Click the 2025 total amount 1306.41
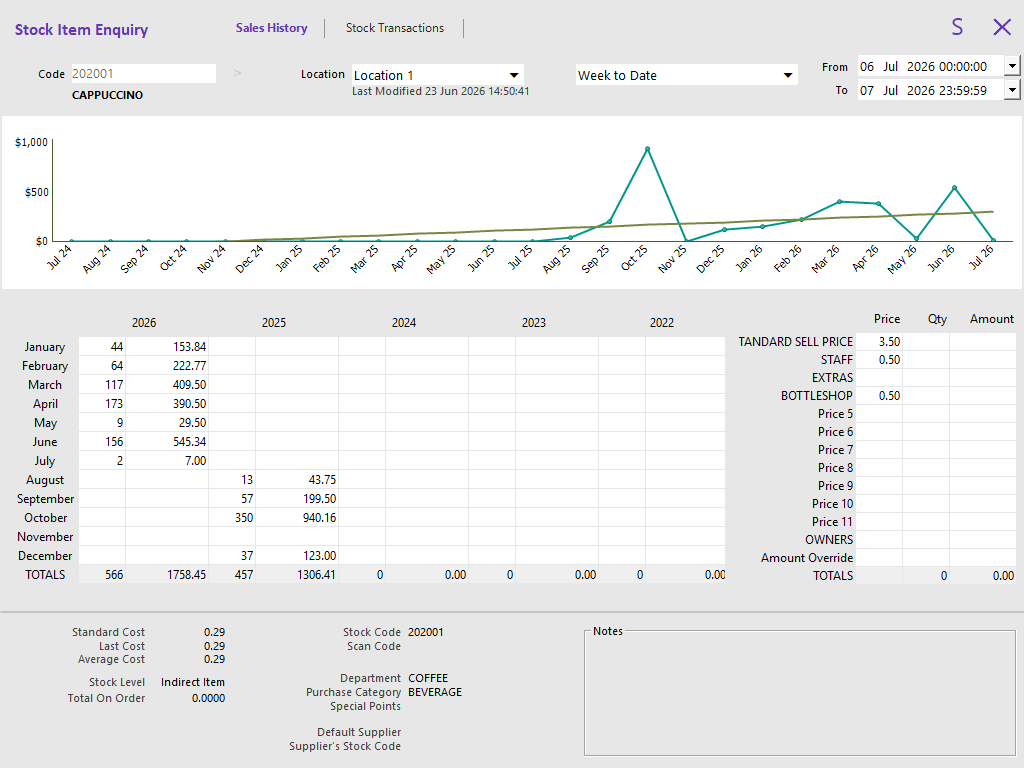The width and height of the screenshot is (1024, 768). (x=297, y=575)
